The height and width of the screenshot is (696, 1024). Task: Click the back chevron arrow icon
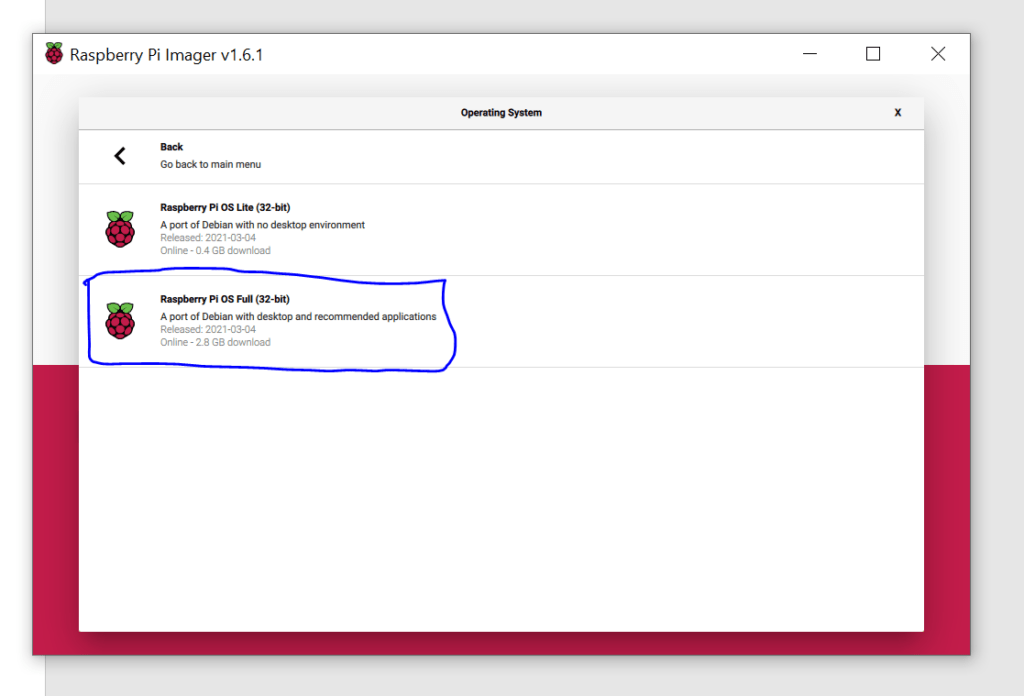pos(120,156)
